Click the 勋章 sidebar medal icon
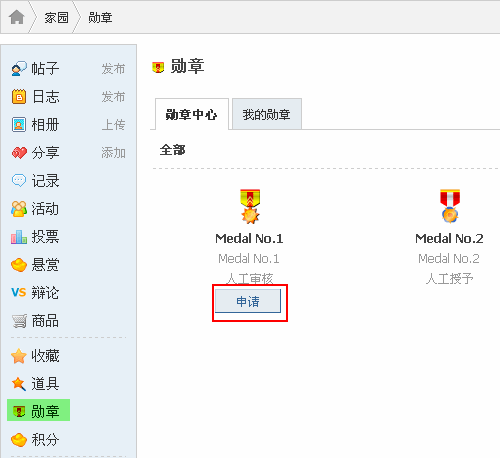The height and width of the screenshot is (458, 500). (19, 411)
